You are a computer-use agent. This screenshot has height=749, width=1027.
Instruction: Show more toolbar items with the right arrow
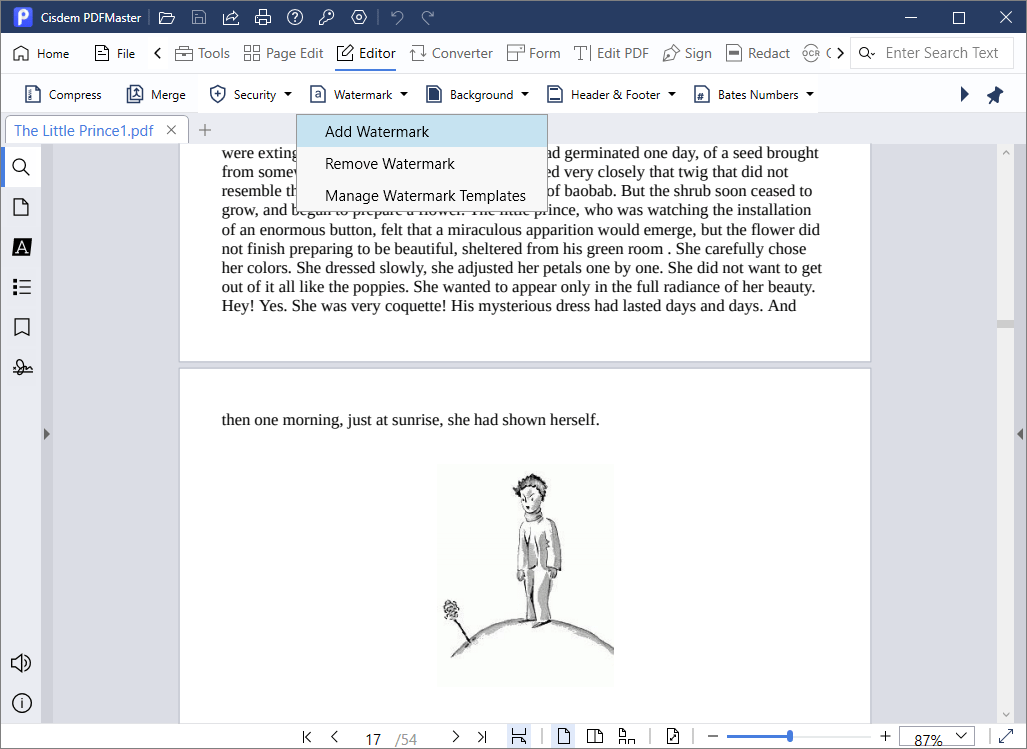click(964, 95)
